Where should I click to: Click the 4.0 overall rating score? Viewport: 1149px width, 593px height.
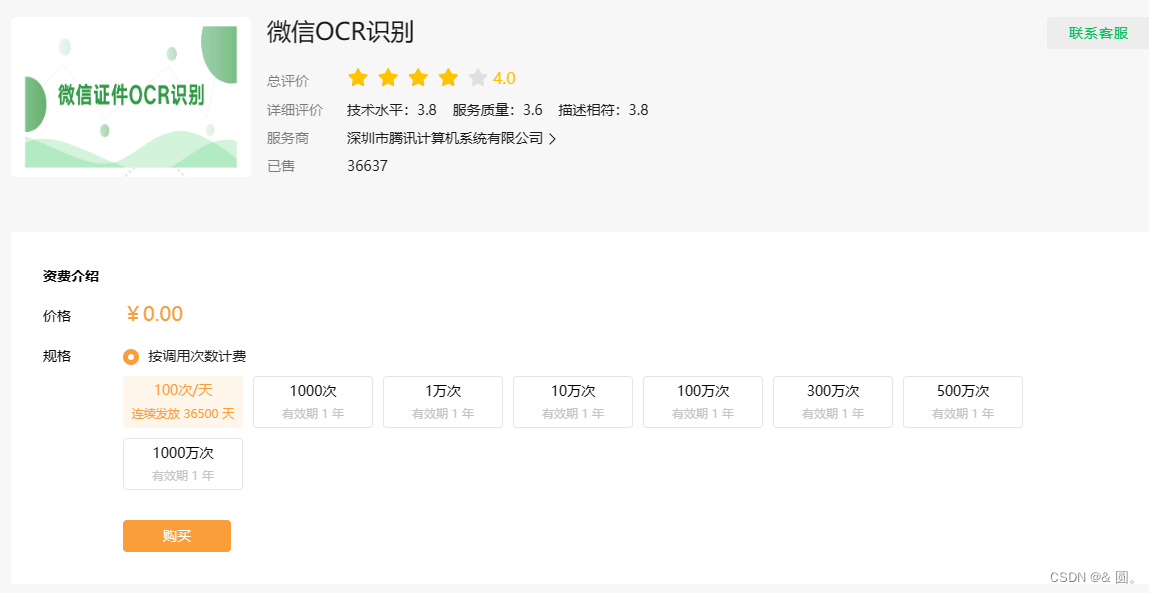pyautogui.click(x=504, y=78)
